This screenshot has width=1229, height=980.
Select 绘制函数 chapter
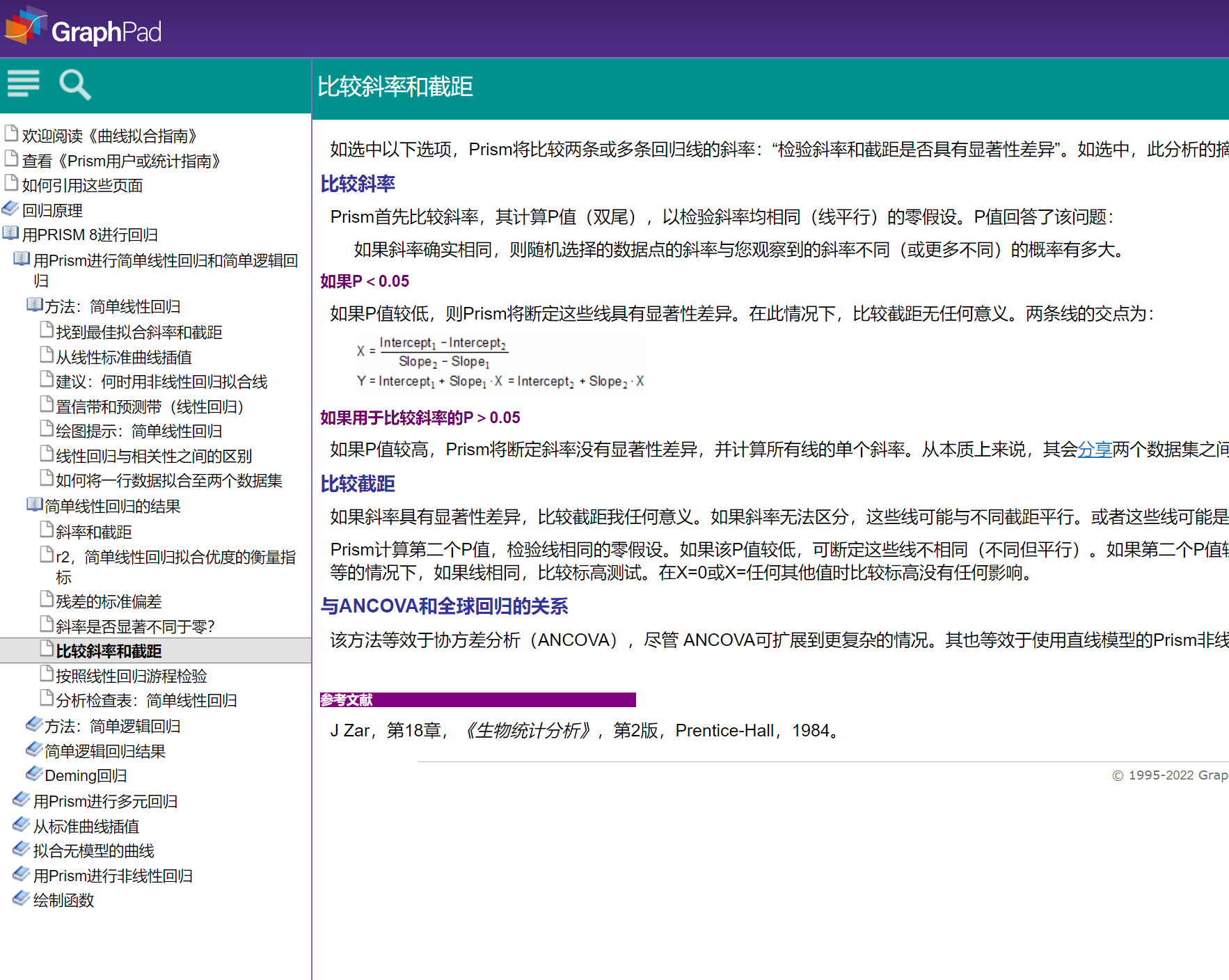coord(63,900)
